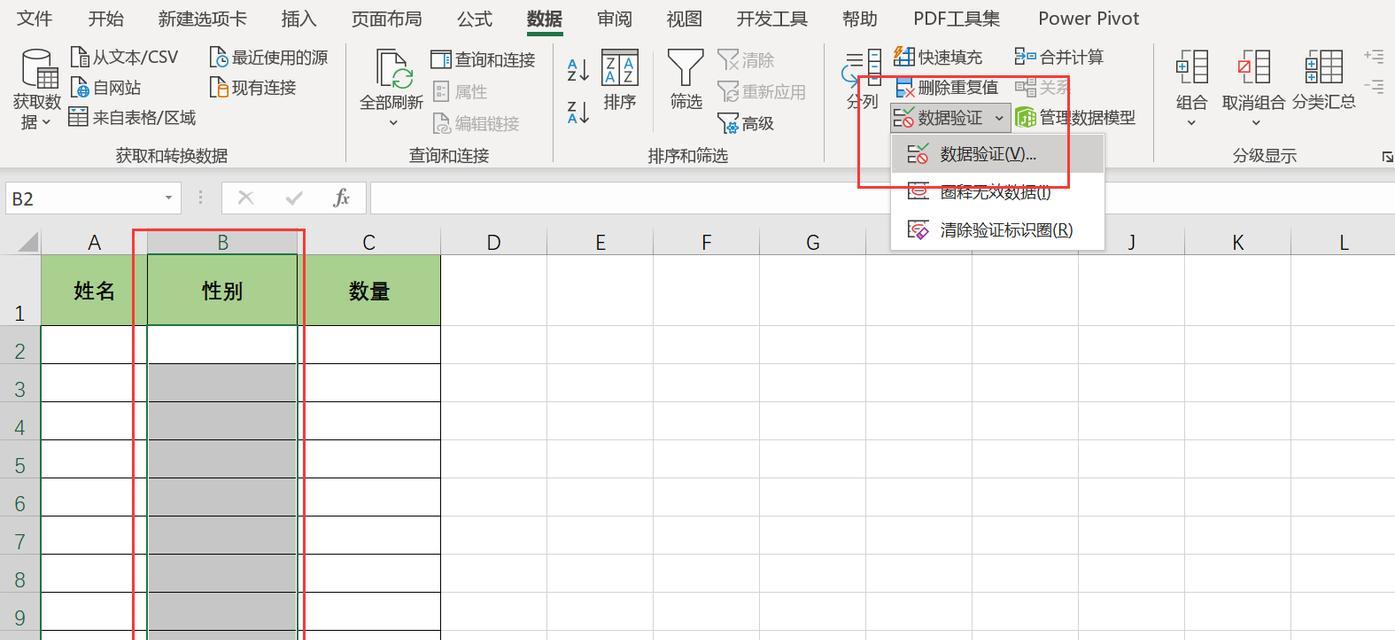
Task: Select column A header
Action: [x=94, y=242]
